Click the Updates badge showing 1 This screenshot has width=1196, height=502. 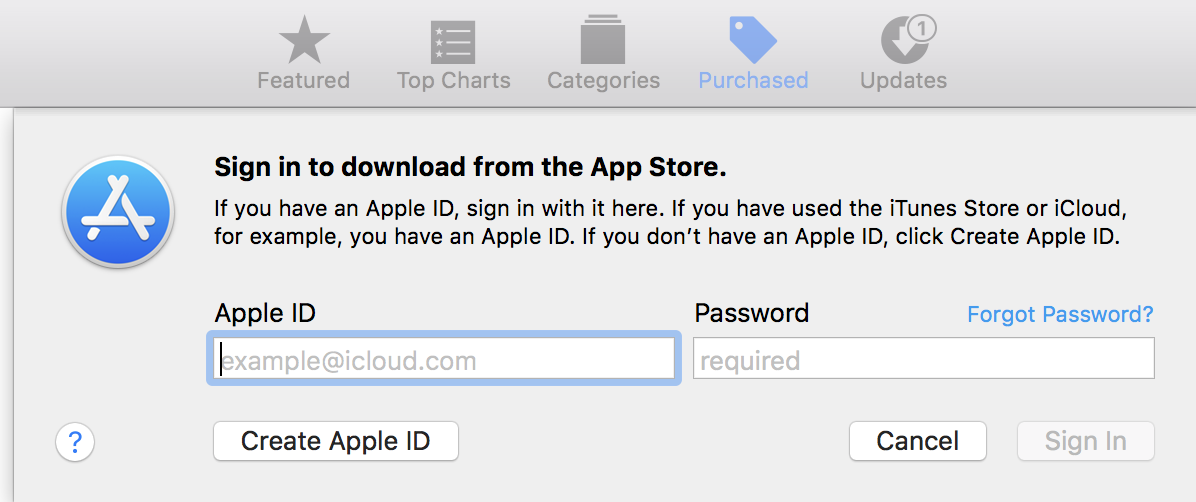tap(921, 30)
